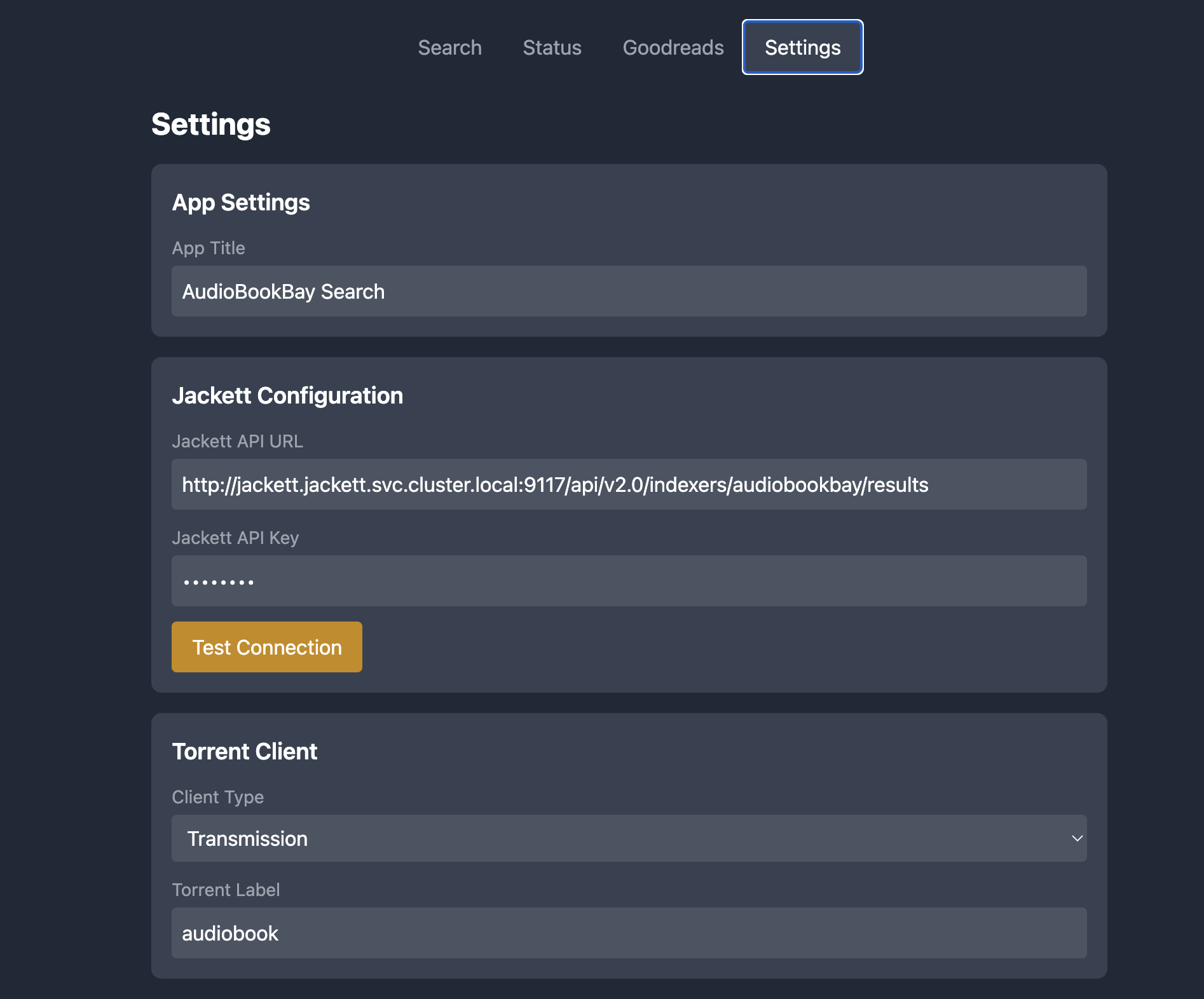Click the Jackett API Key label
Viewport: 1204px width, 999px height.
235,538
